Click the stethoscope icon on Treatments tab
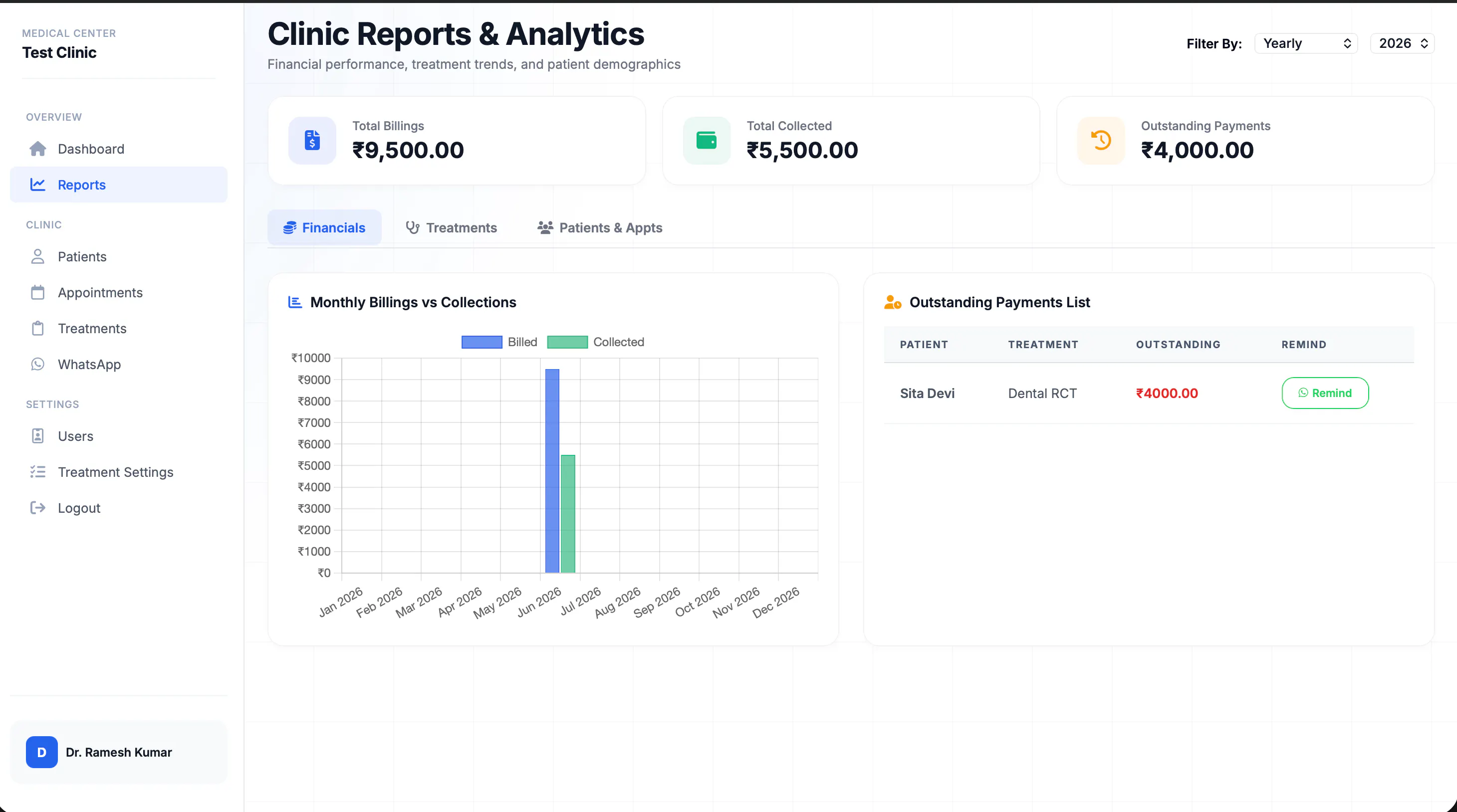The height and width of the screenshot is (812, 1457). tap(412, 228)
